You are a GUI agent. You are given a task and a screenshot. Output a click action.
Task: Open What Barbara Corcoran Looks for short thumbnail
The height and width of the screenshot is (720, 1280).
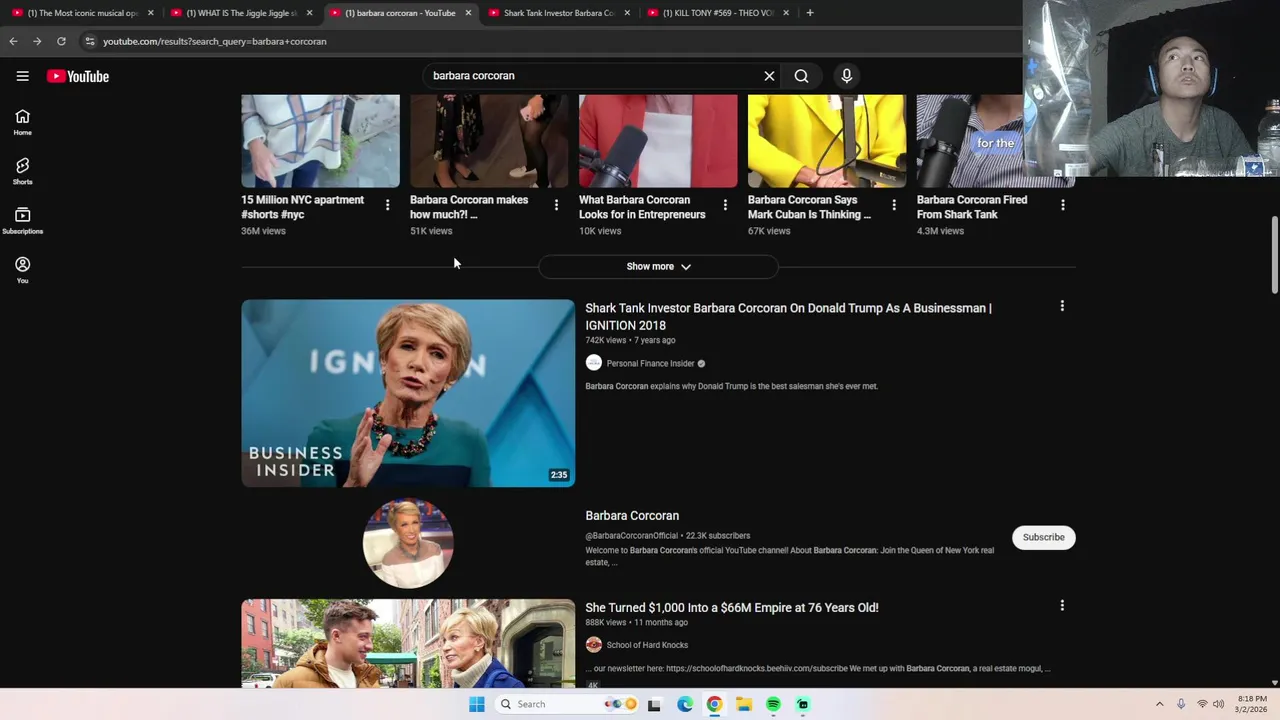point(658,141)
